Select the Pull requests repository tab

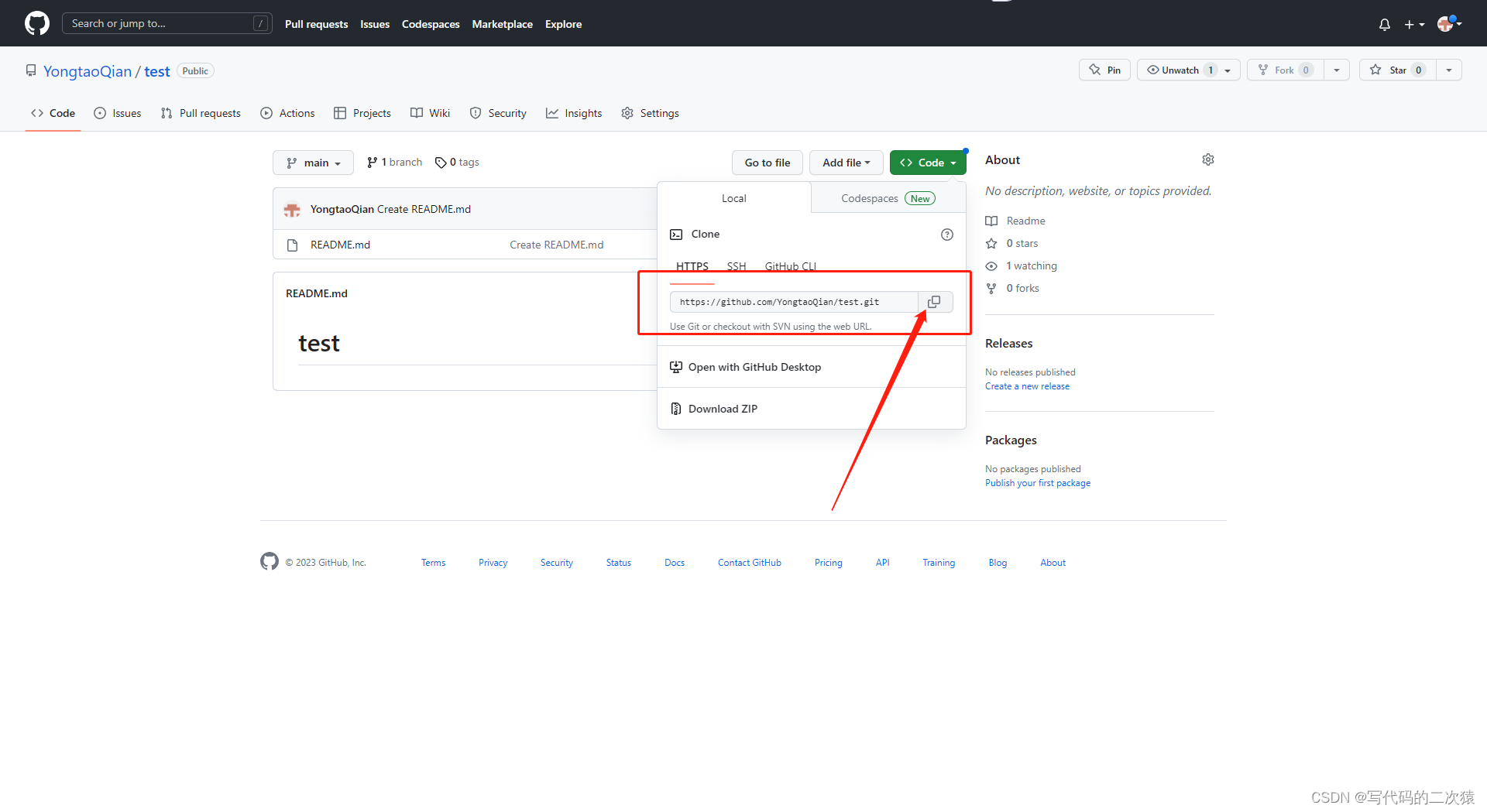(201, 113)
